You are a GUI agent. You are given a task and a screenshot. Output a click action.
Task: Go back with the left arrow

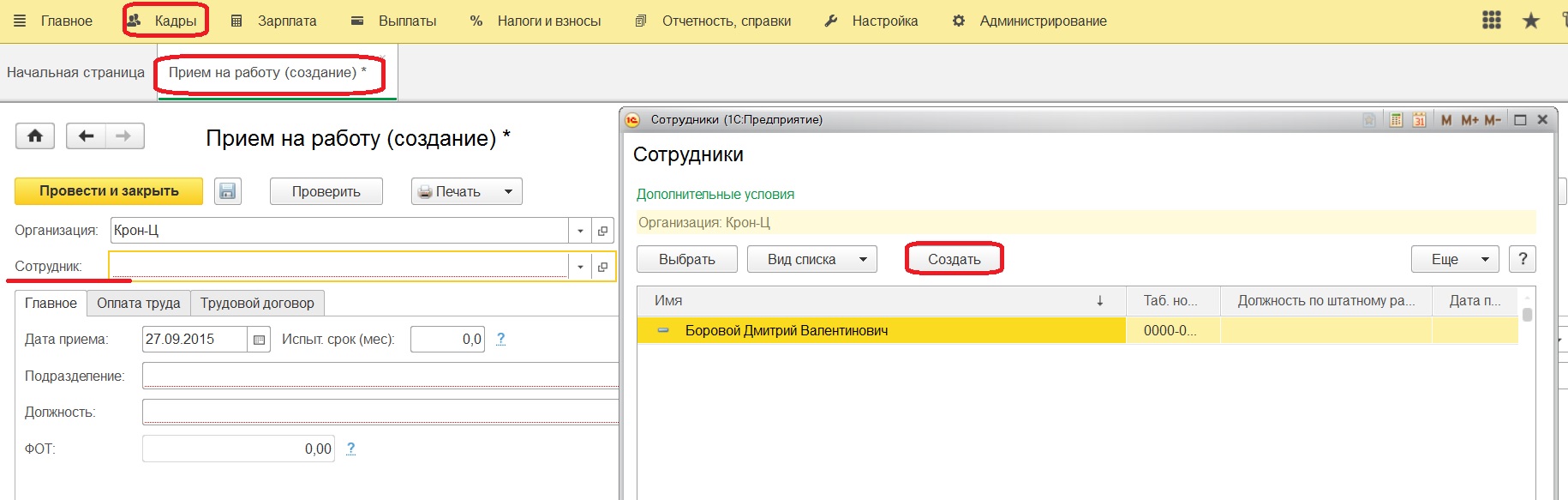86,136
